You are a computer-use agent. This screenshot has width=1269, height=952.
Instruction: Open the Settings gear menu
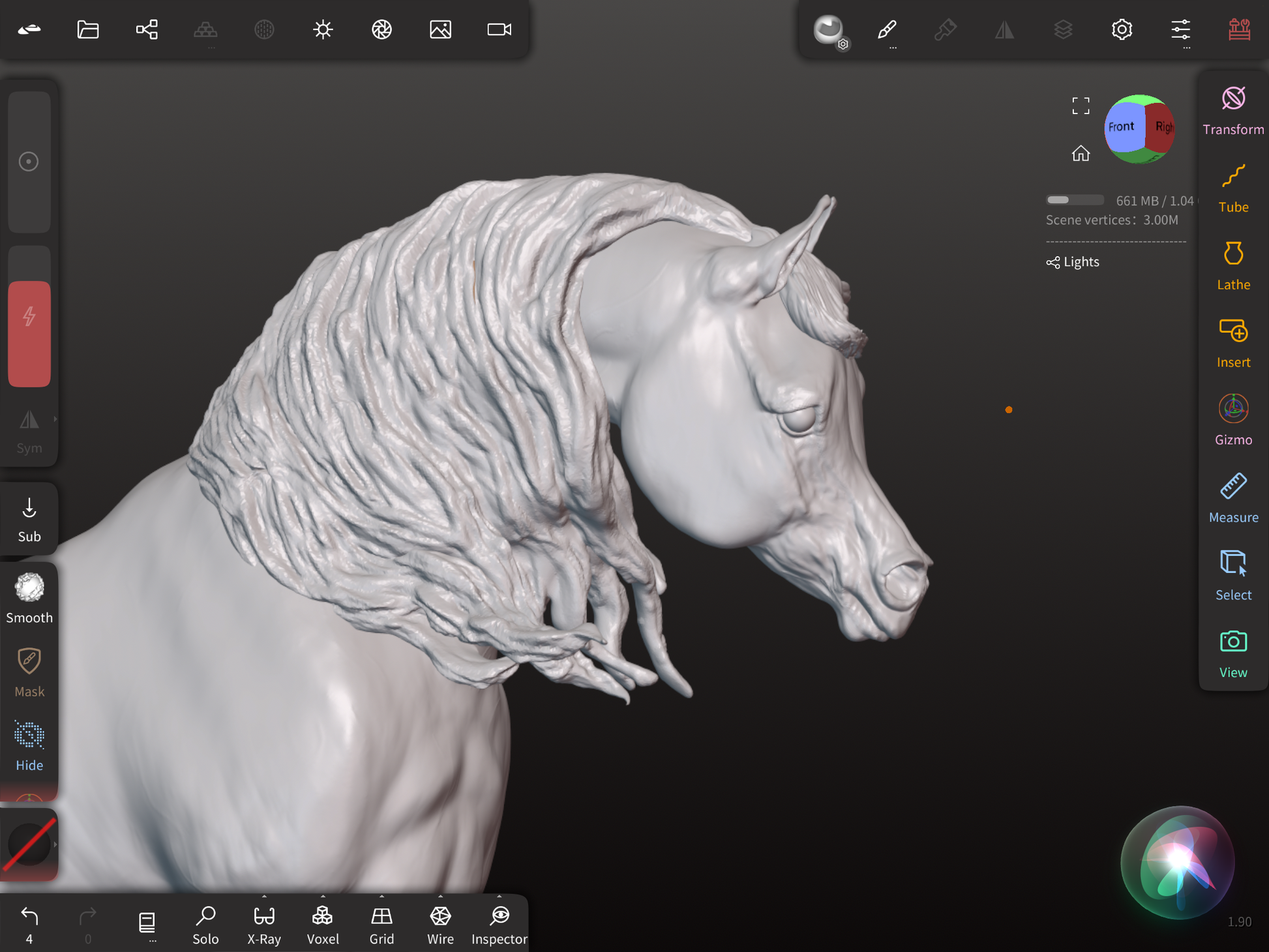pyautogui.click(x=1122, y=29)
